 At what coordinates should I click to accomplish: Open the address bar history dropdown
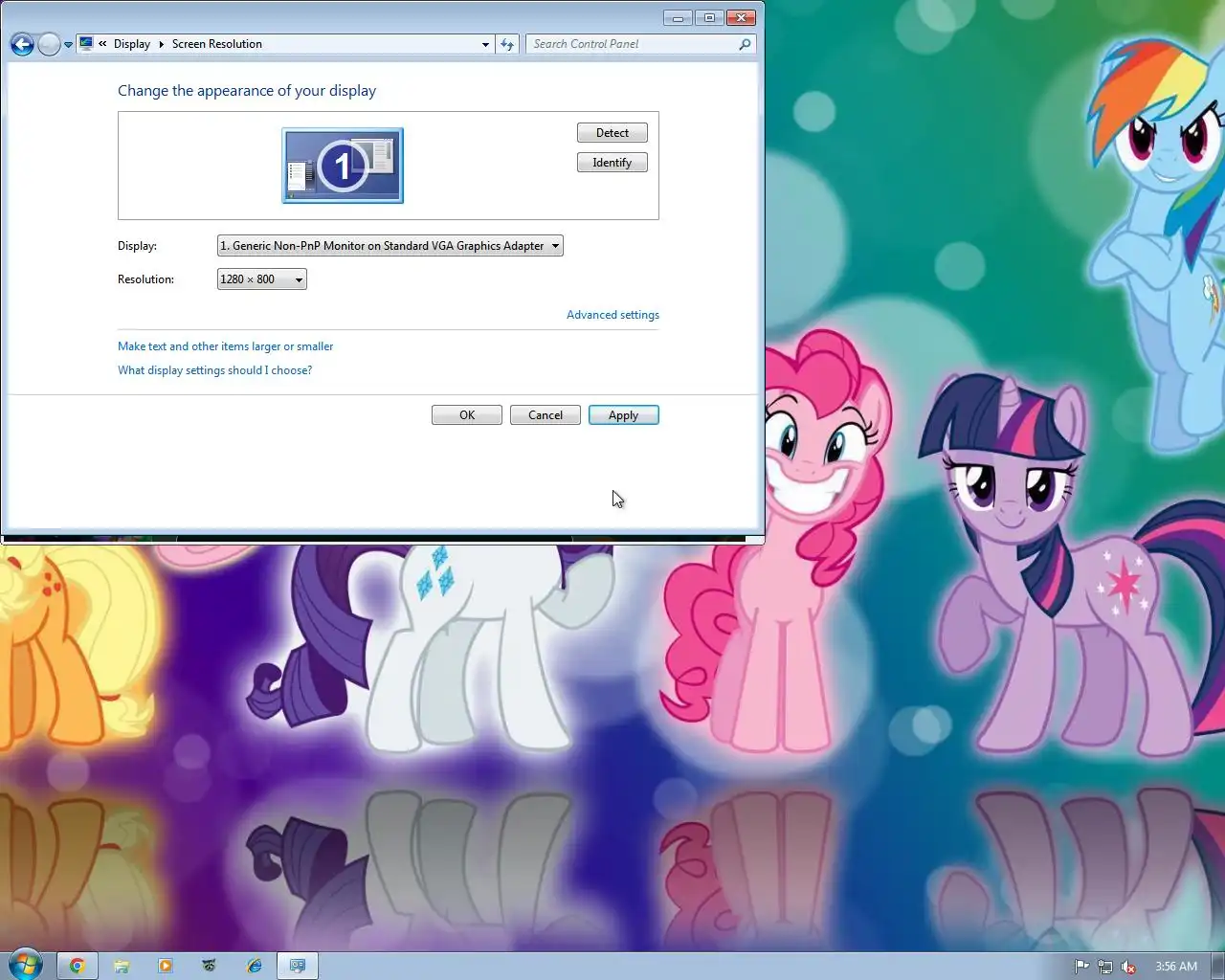(x=485, y=44)
